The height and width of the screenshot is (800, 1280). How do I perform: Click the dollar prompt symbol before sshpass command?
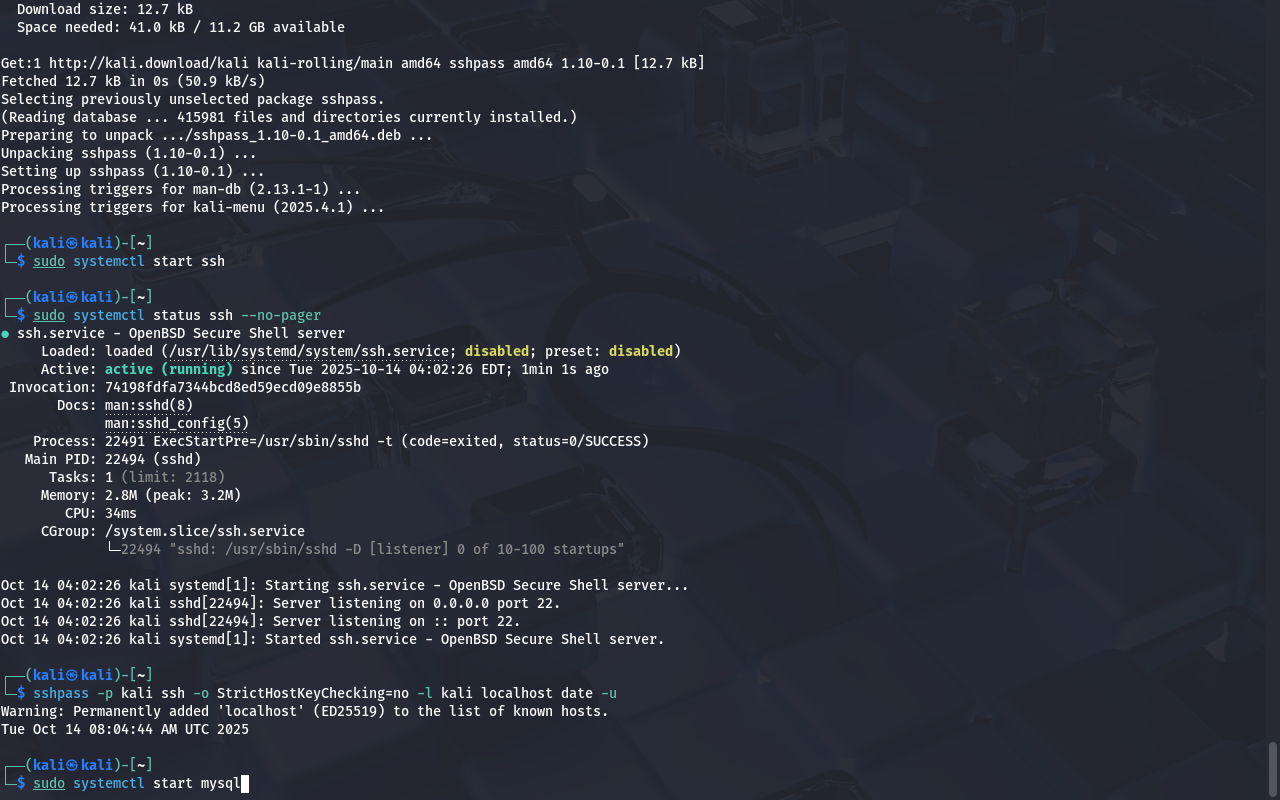pyautogui.click(x=21, y=693)
